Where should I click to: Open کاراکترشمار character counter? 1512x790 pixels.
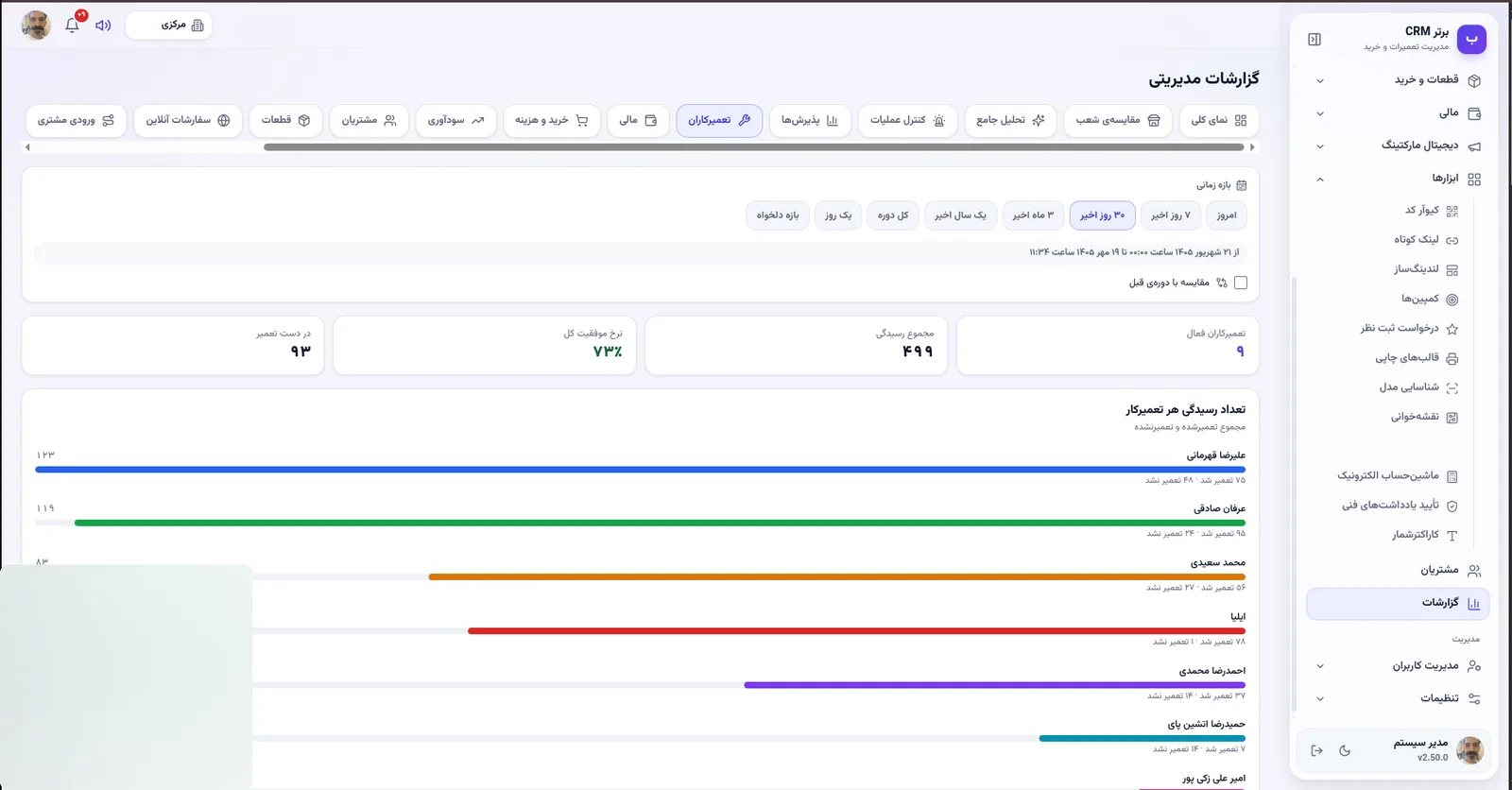point(1425,535)
